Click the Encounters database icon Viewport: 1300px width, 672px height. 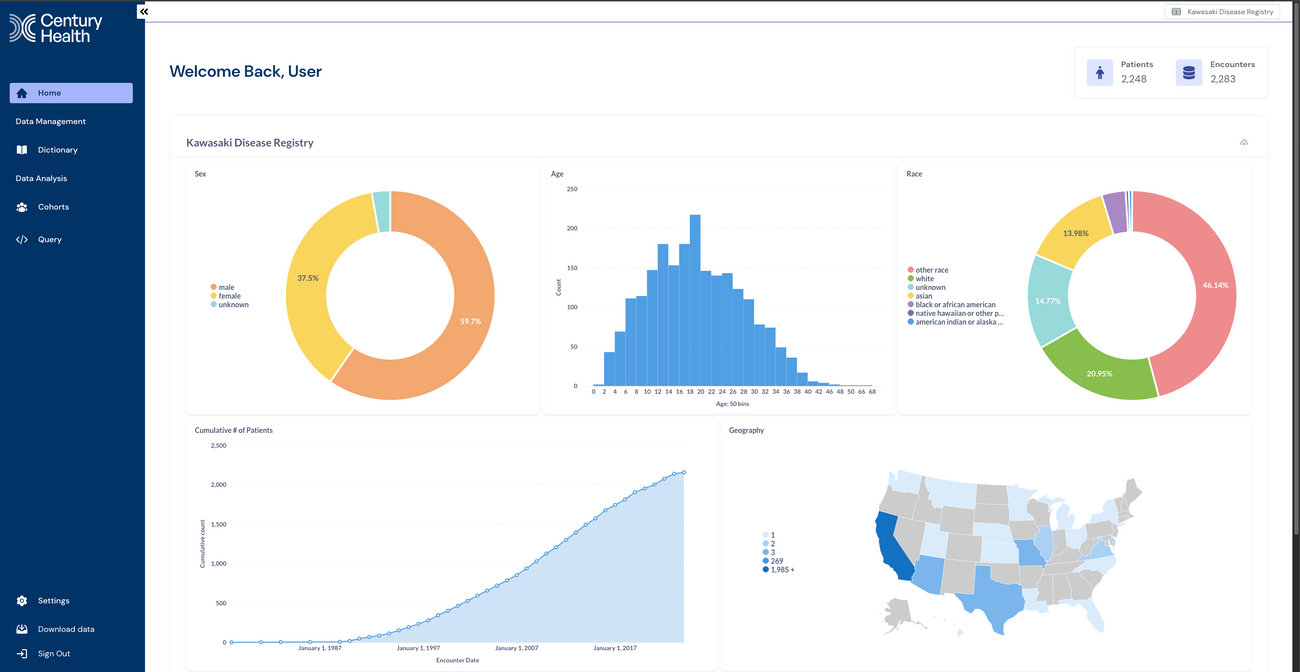pos(1189,72)
